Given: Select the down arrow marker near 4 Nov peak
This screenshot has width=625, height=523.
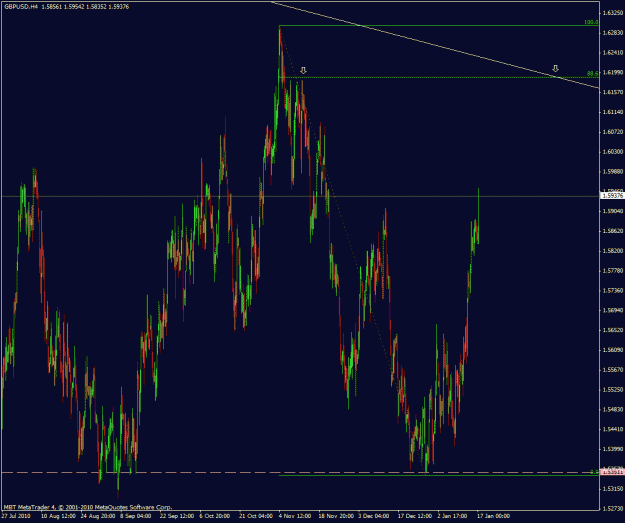Looking at the screenshot, I should click(303, 71).
